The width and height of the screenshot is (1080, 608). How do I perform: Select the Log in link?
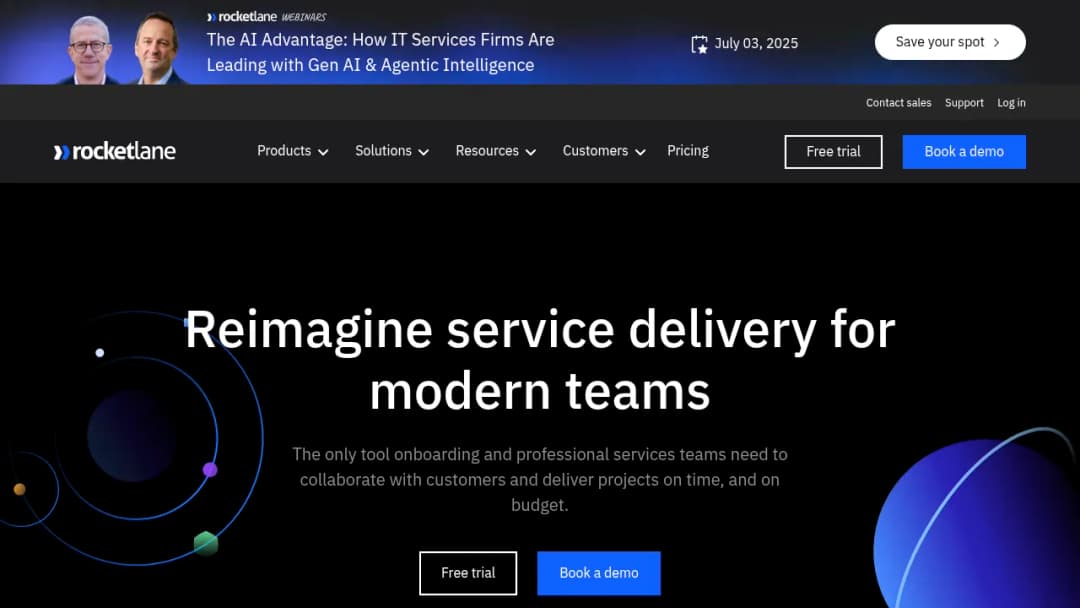pyautogui.click(x=1011, y=103)
